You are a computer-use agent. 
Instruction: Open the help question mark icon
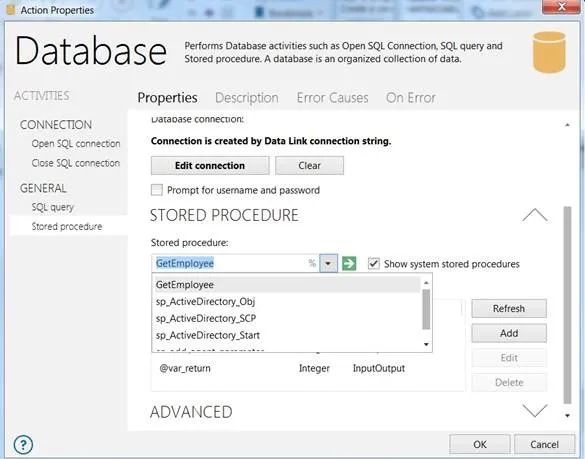click(x=23, y=444)
